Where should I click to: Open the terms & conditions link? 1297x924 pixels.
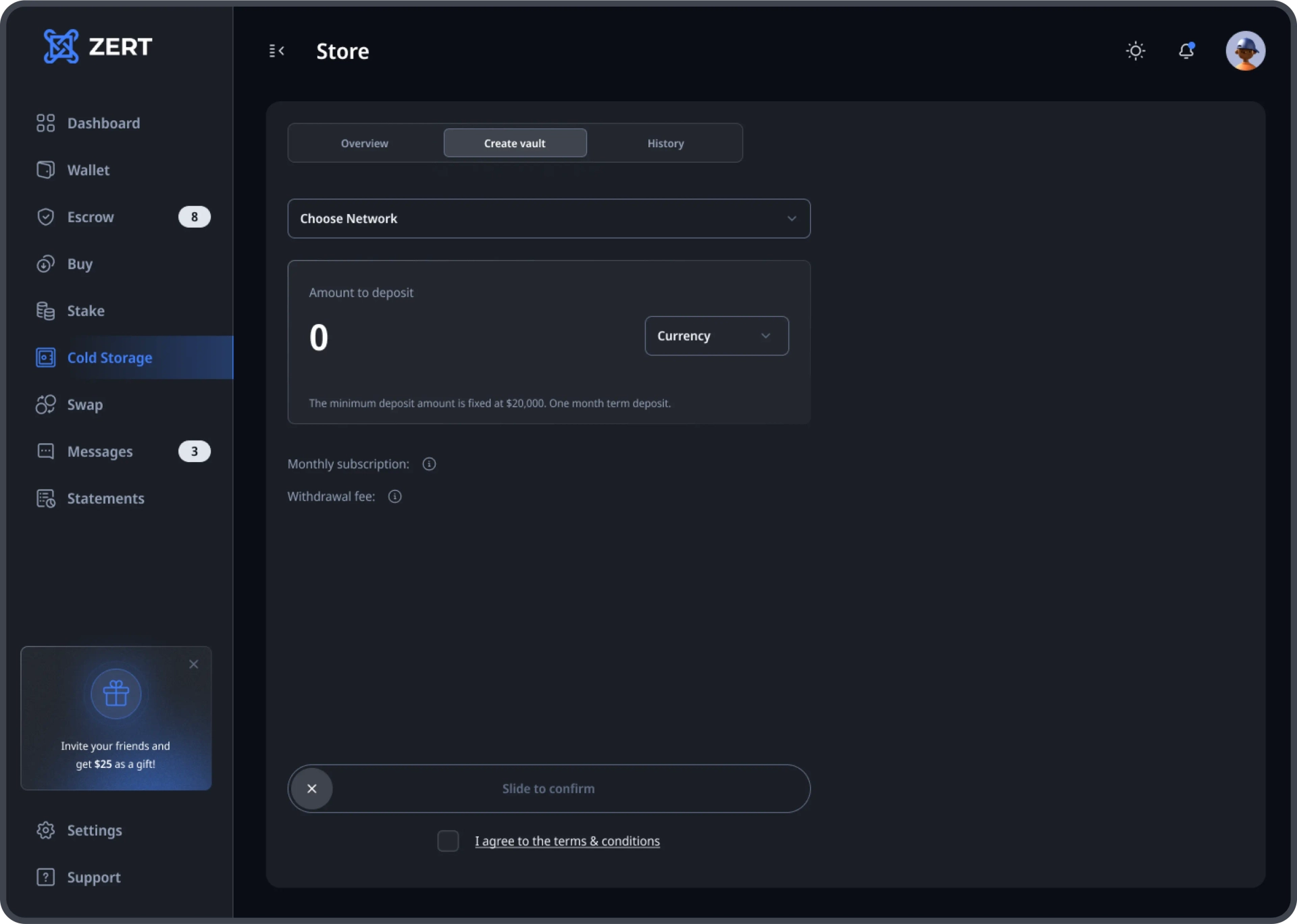click(x=567, y=841)
